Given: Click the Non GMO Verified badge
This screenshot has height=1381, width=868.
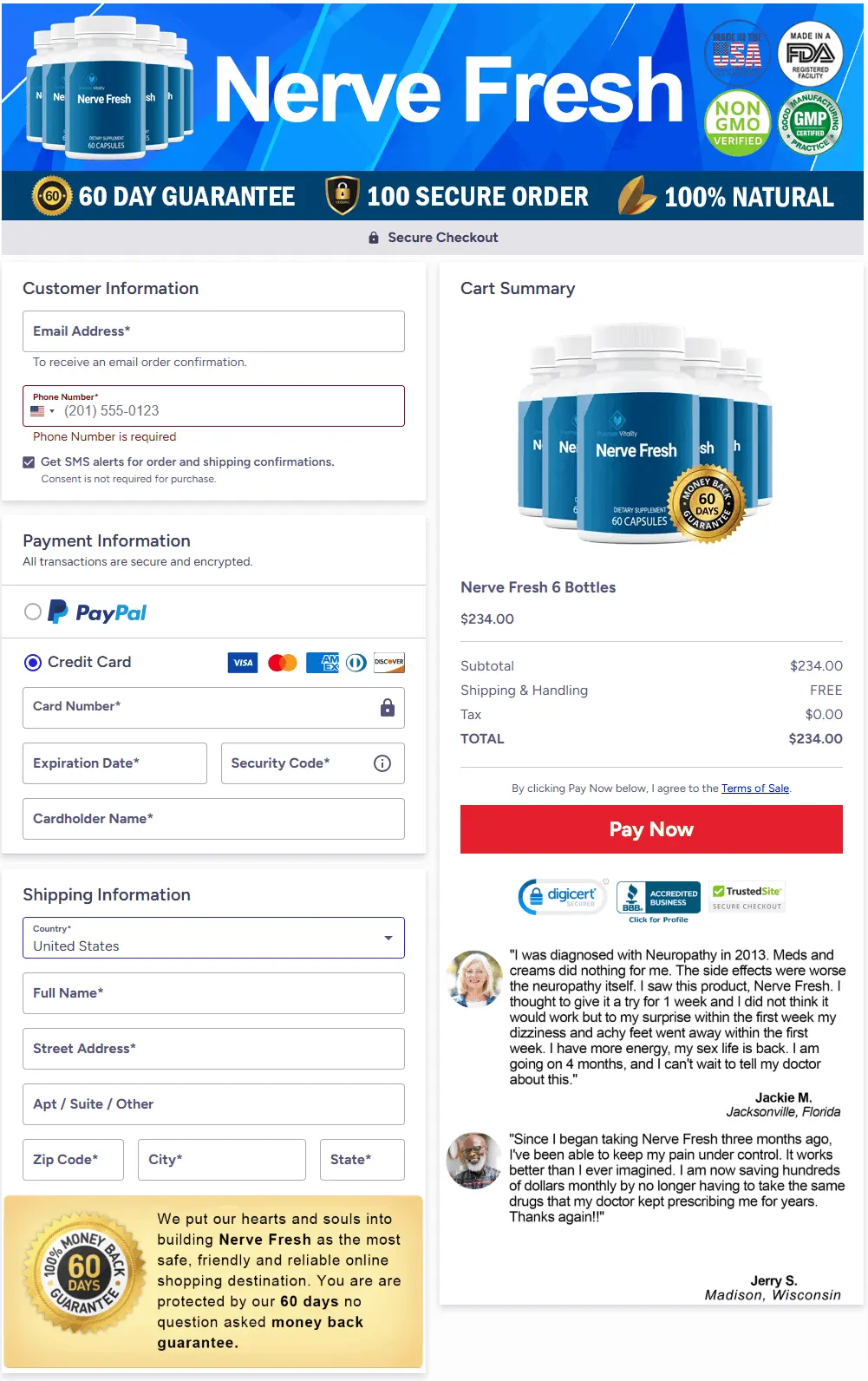Looking at the screenshot, I should (738, 123).
